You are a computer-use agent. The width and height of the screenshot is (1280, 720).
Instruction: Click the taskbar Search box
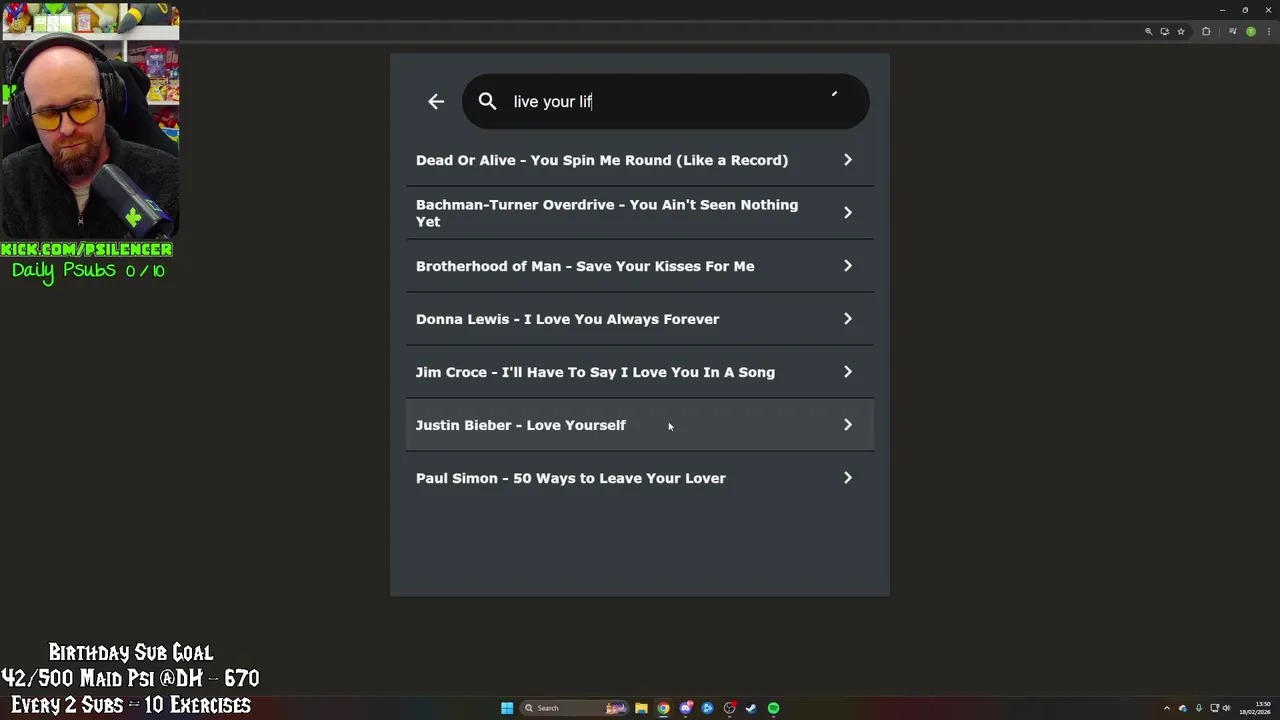click(574, 708)
